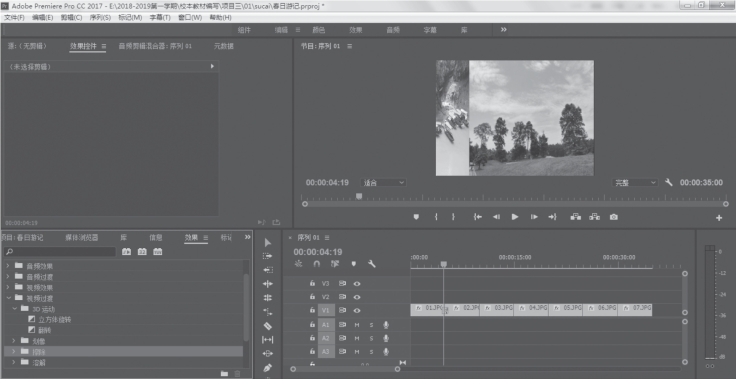Expand the 视频效果 folder

click(8, 287)
